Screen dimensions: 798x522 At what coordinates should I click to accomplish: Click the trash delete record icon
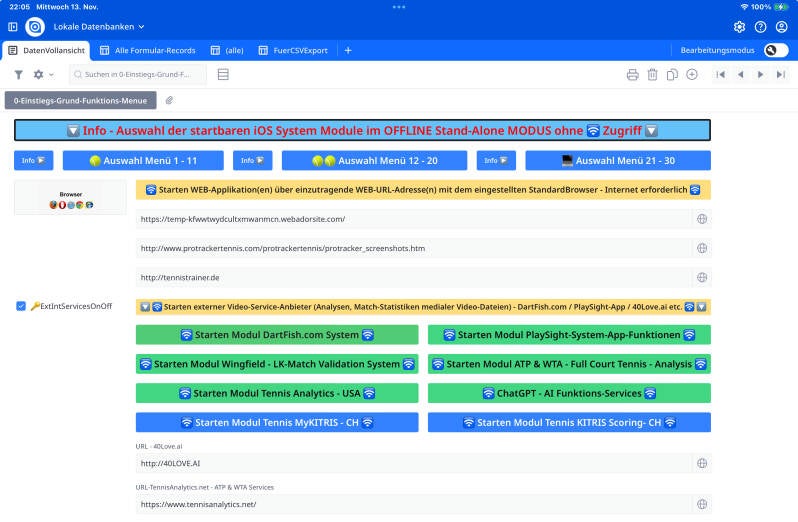[652, 75]
